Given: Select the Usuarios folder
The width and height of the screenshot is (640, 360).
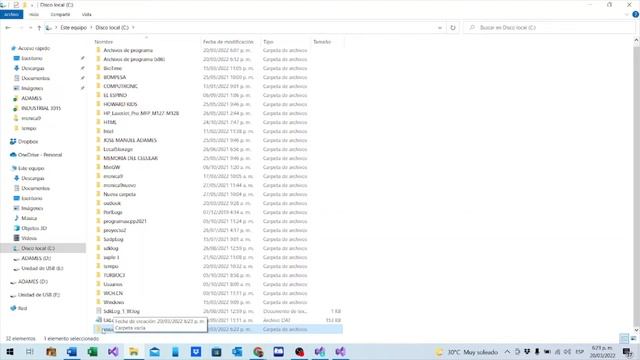Looking at the screenshot, I should [113, 284].
